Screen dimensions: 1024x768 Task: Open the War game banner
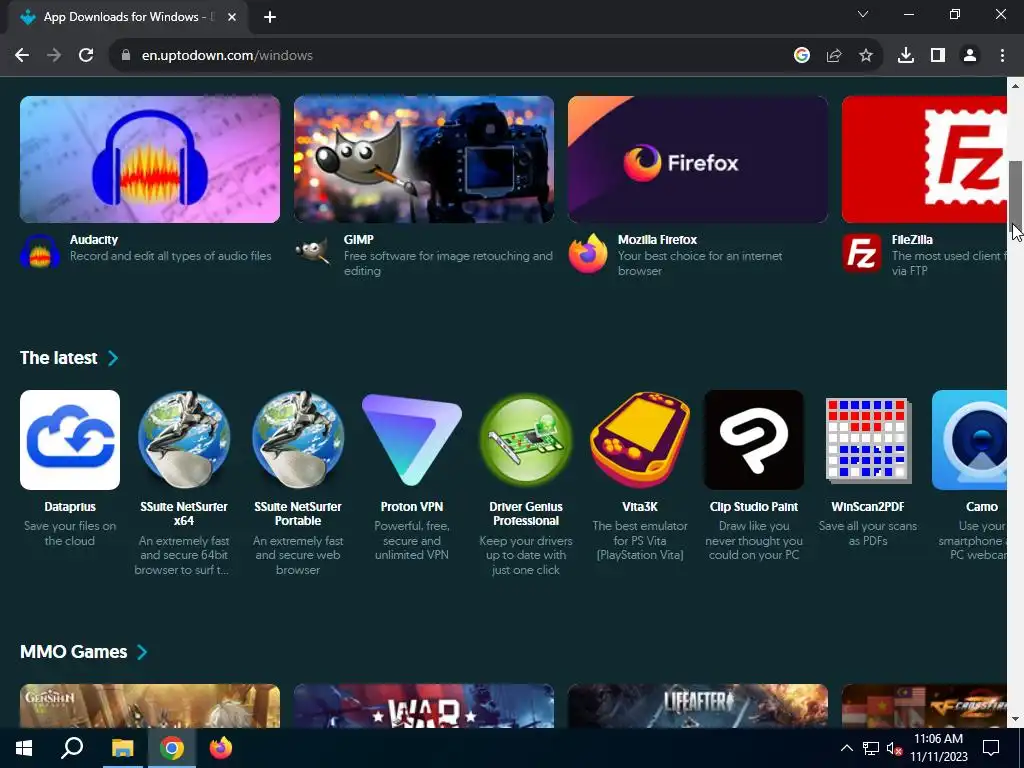point(424,706)
